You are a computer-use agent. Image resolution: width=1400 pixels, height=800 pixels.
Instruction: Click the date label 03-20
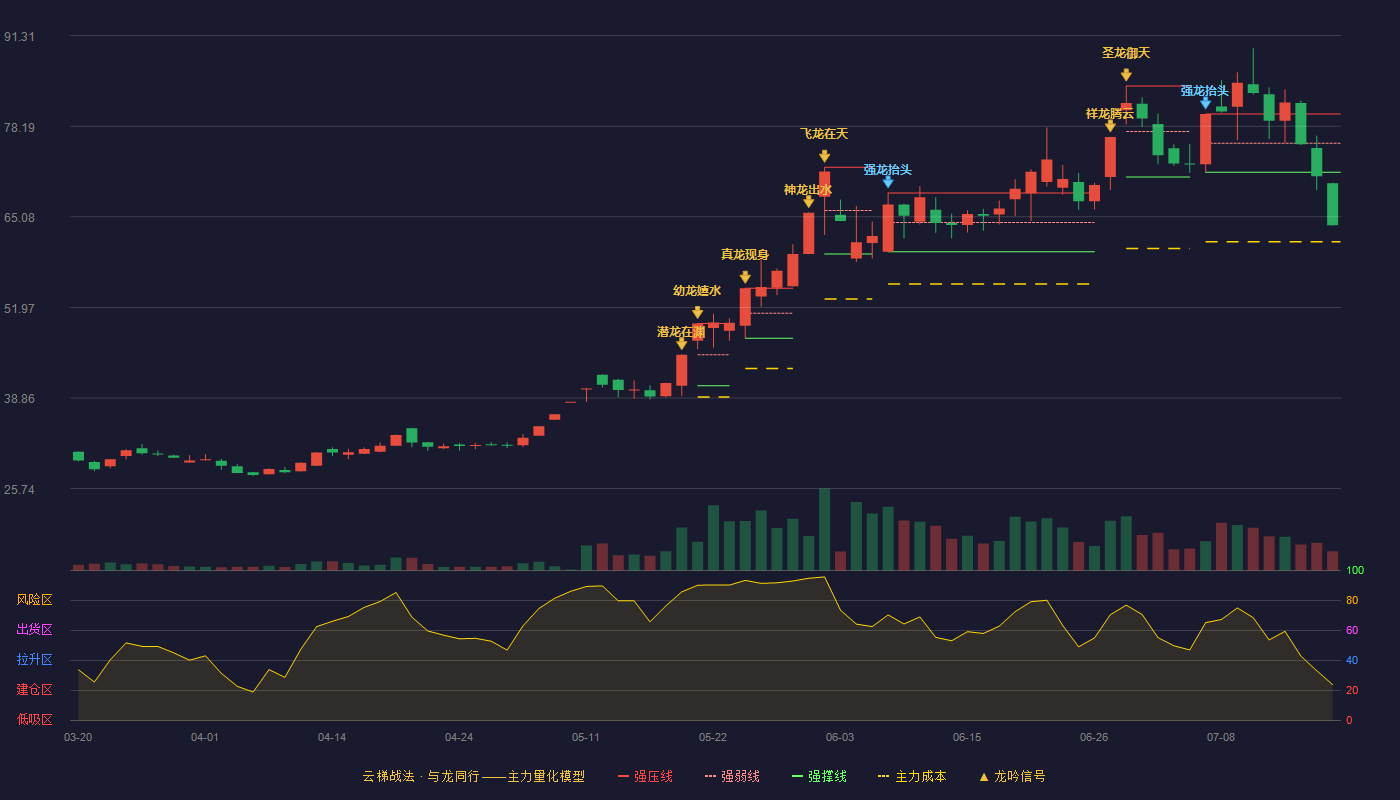pos(78,737)
